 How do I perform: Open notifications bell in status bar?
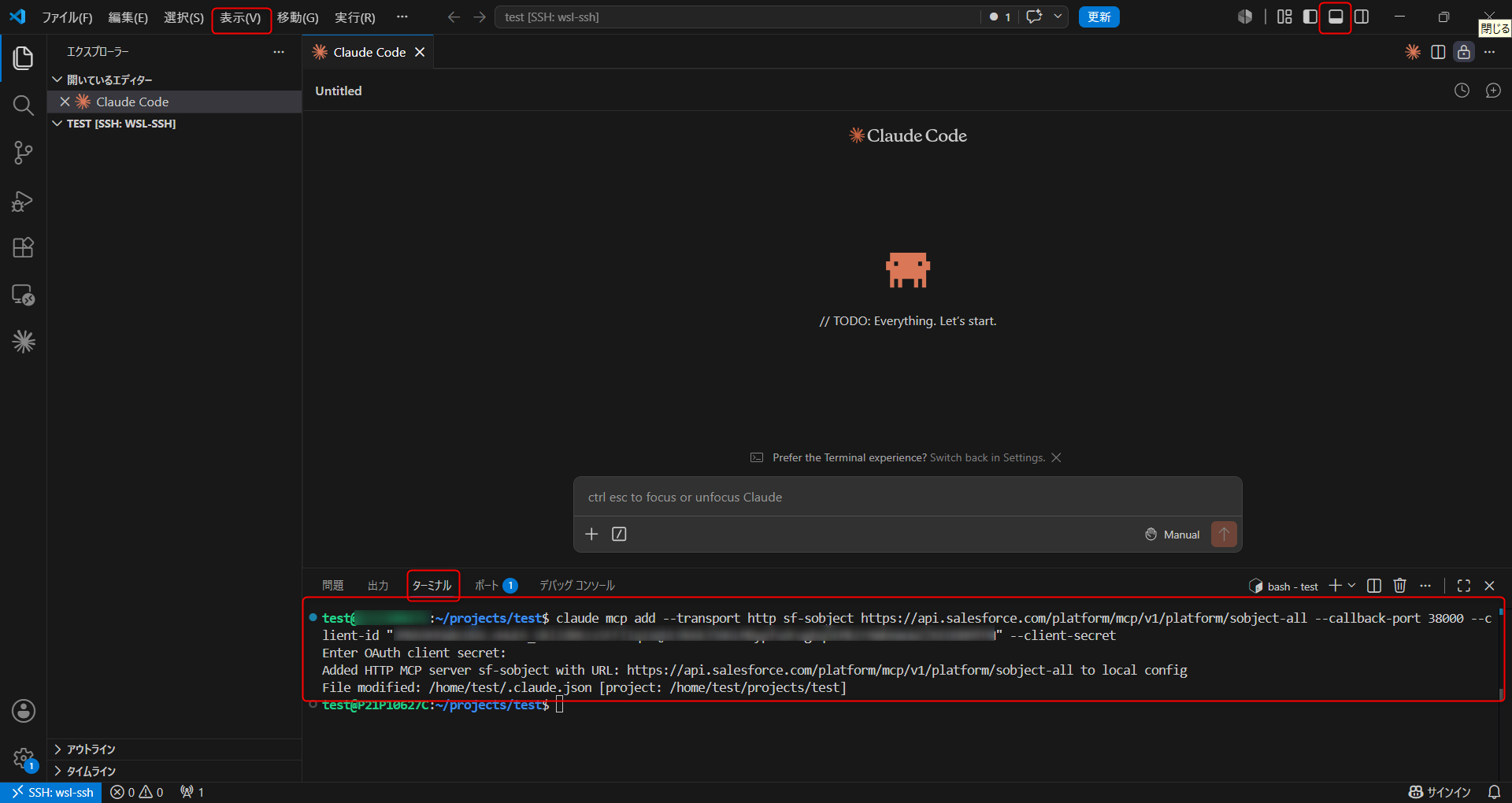point(1494,792)
